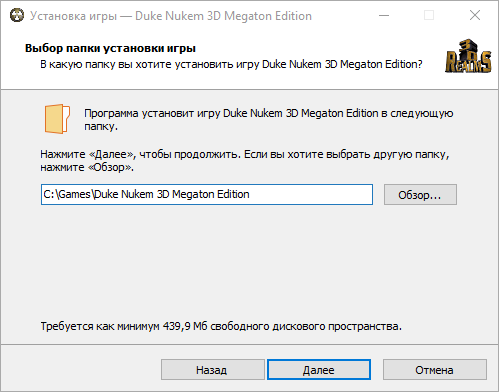
Task: Click the 3D Realms logo
Action: (468, 56)
